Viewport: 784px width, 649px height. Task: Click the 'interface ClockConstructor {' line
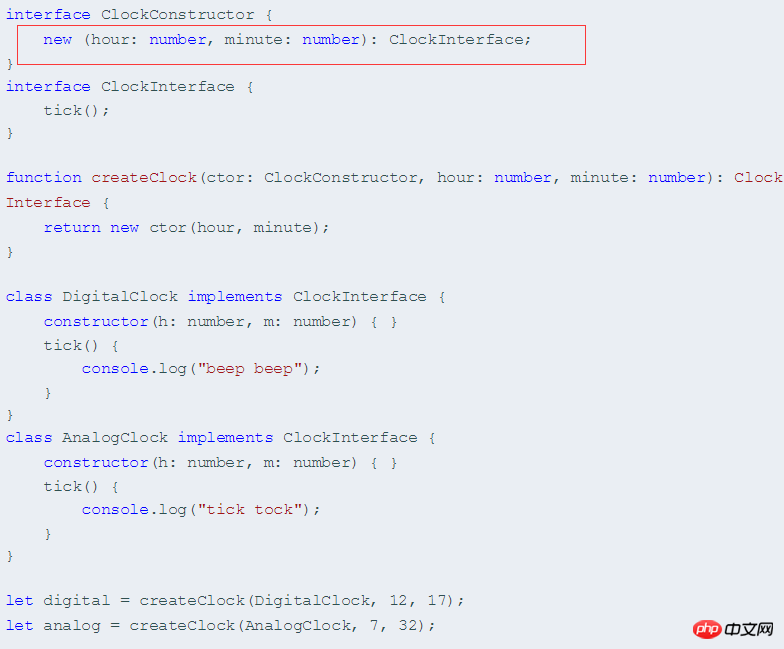click(x=139, y=14)
